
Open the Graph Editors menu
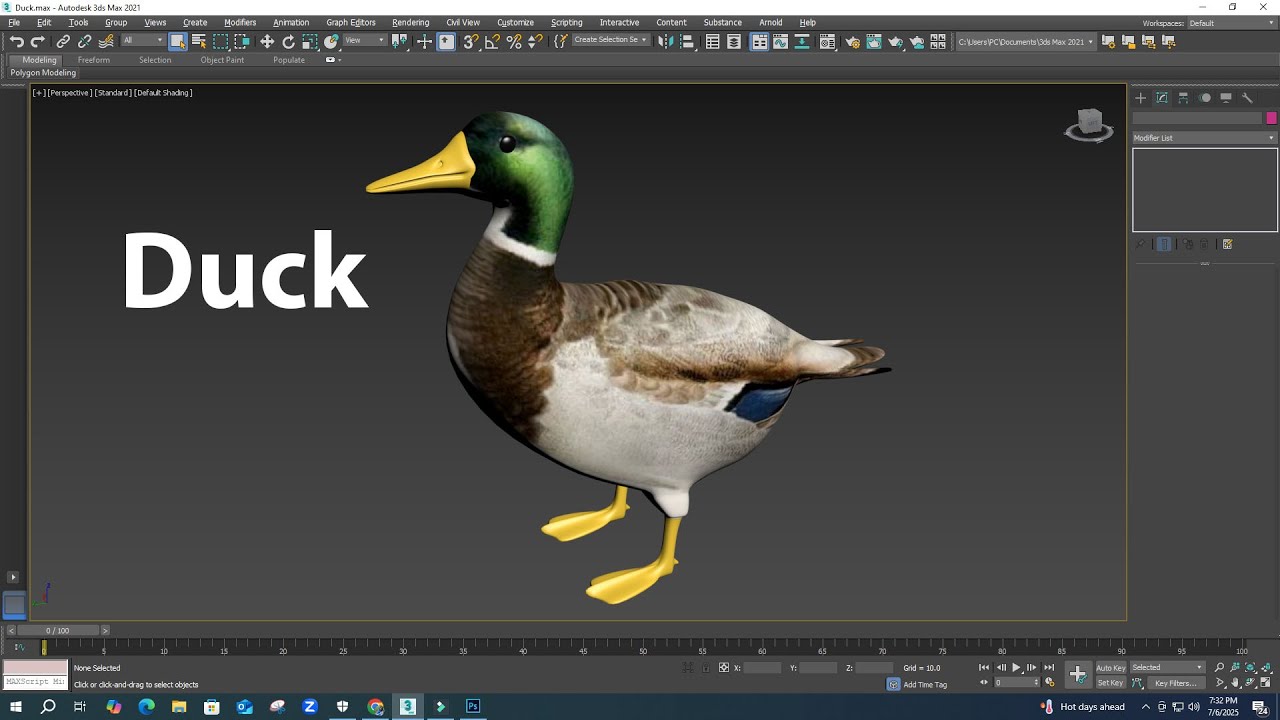click(351, 22)
